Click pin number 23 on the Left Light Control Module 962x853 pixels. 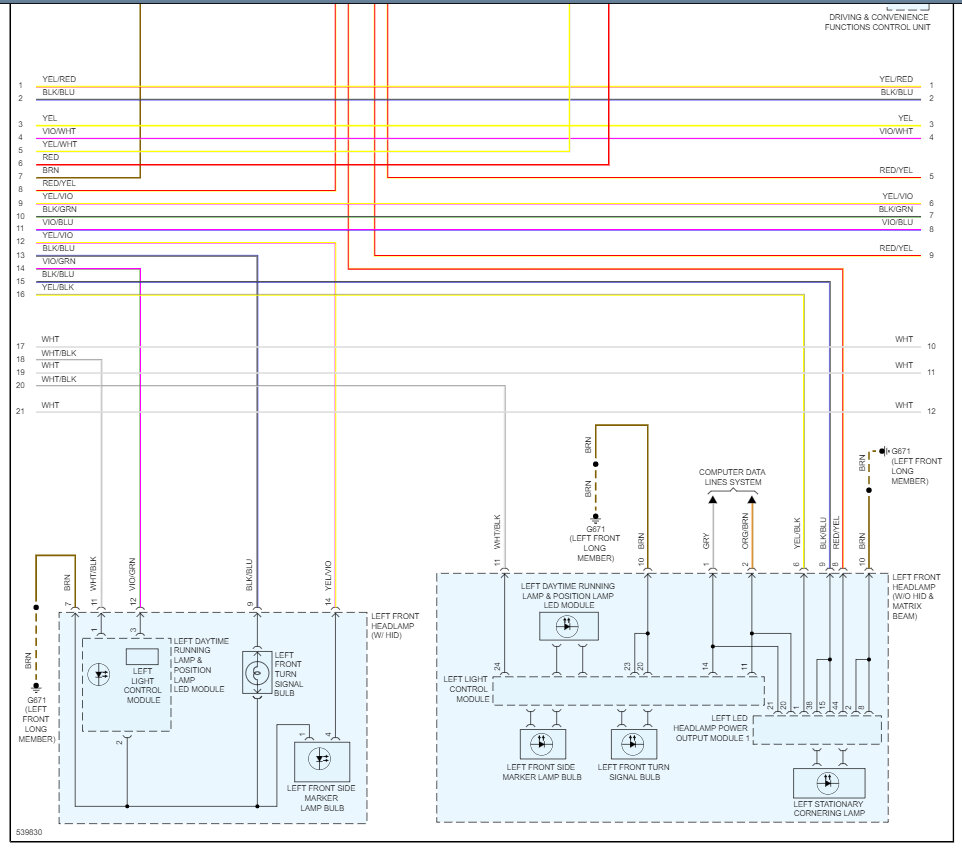pyautogui.click(x=627, y=666)
